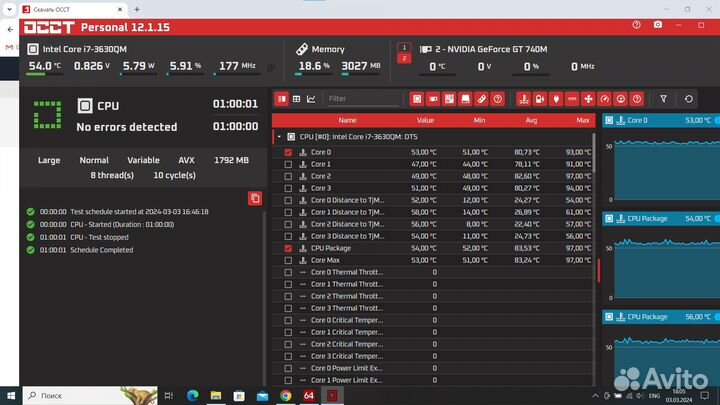720x405 pixels.
Task: Take a screenshot with the camera icon
Action: [x=658, y=25]
